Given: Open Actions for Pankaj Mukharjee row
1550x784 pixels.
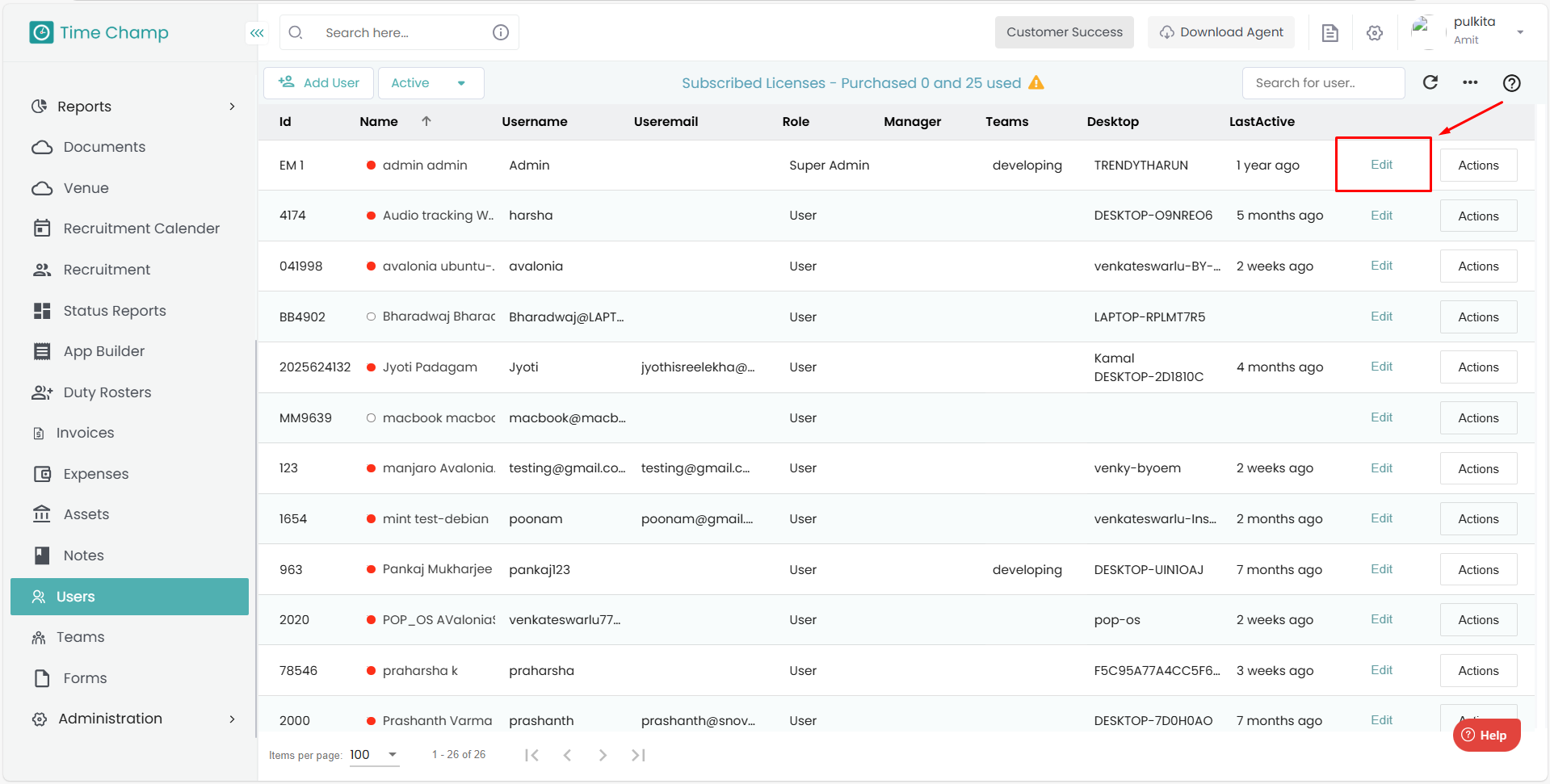Looking at the screenshot, I should pyautogui.click(x=1477, y=569).
